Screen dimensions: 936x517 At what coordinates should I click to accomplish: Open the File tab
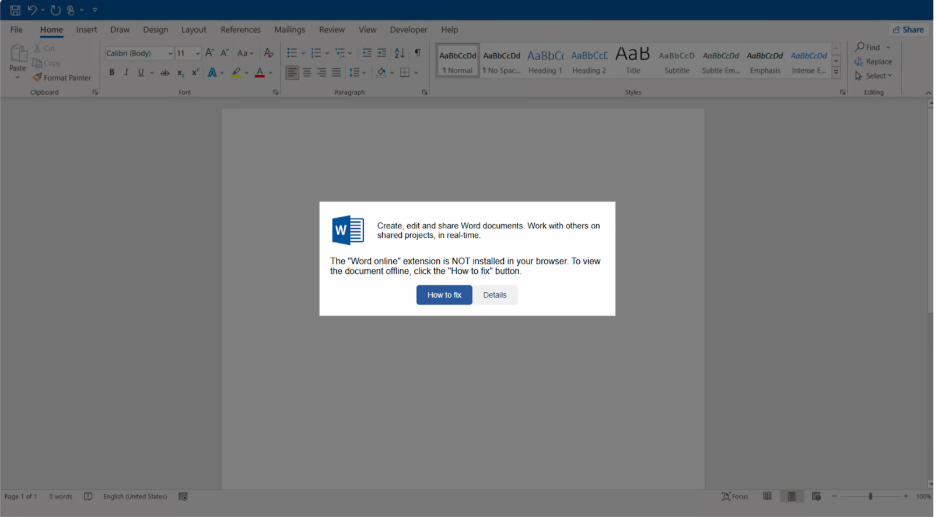point(16,29)
